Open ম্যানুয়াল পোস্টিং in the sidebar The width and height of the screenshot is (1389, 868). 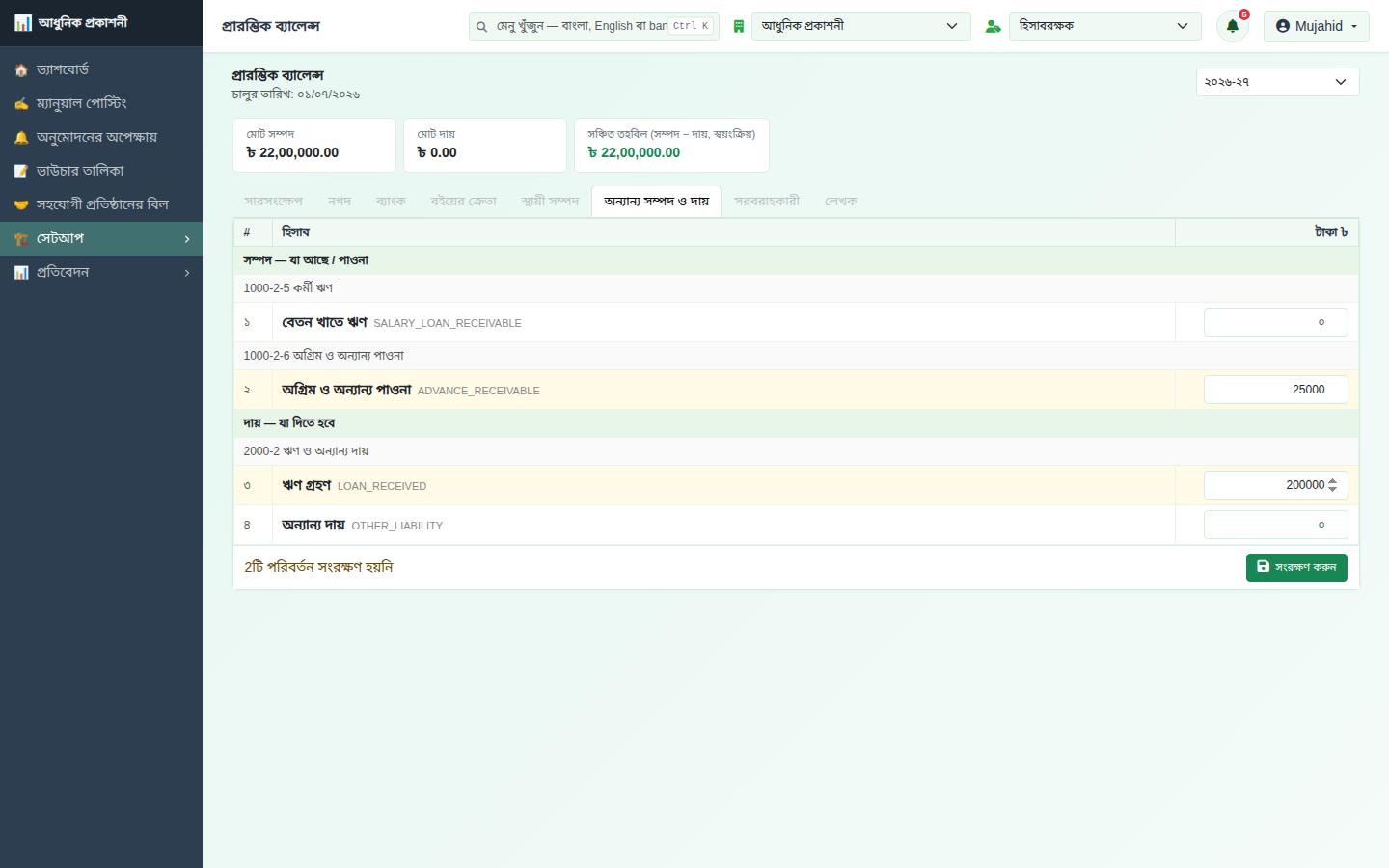[101, 103]
